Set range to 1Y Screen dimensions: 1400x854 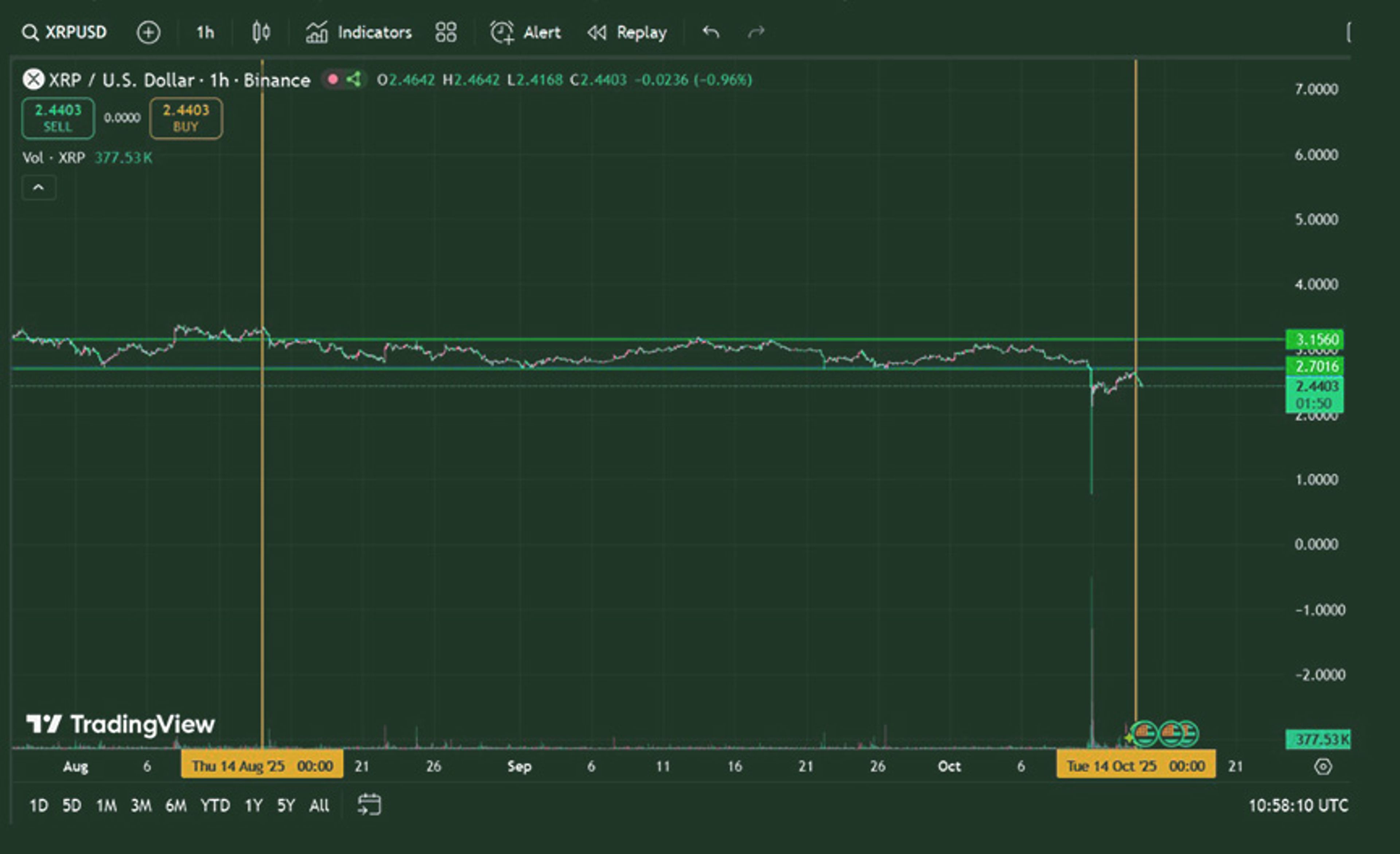point(253,805)
